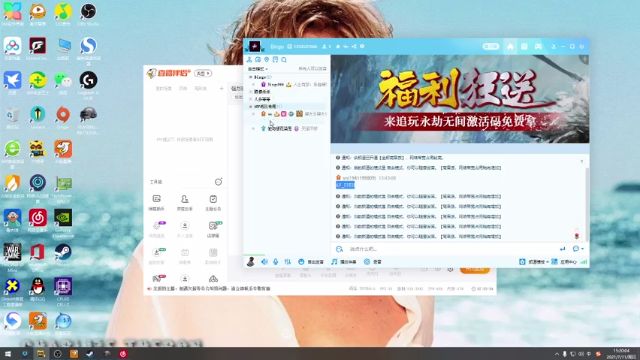The width and height of the screenshot is (640, 360).
Task: Select the first scene tab in companion window
Action: (164, 89)
